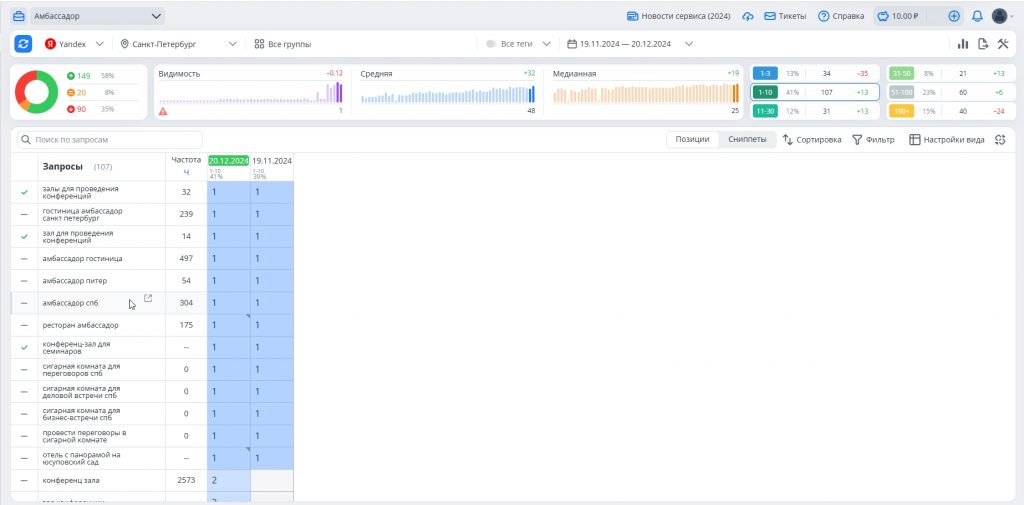
Task: Click the Сортировка button
Action: [811, 140]
